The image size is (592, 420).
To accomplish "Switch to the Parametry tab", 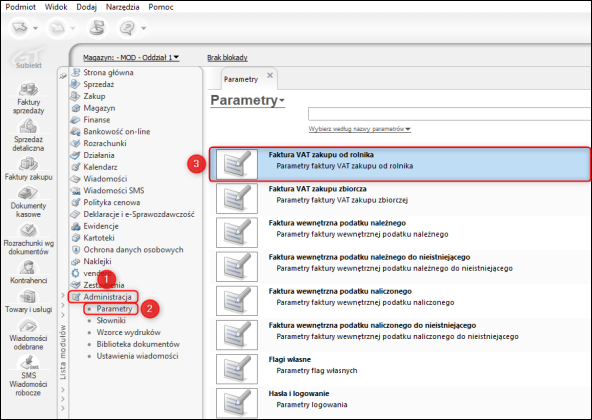I will point(241,79).
